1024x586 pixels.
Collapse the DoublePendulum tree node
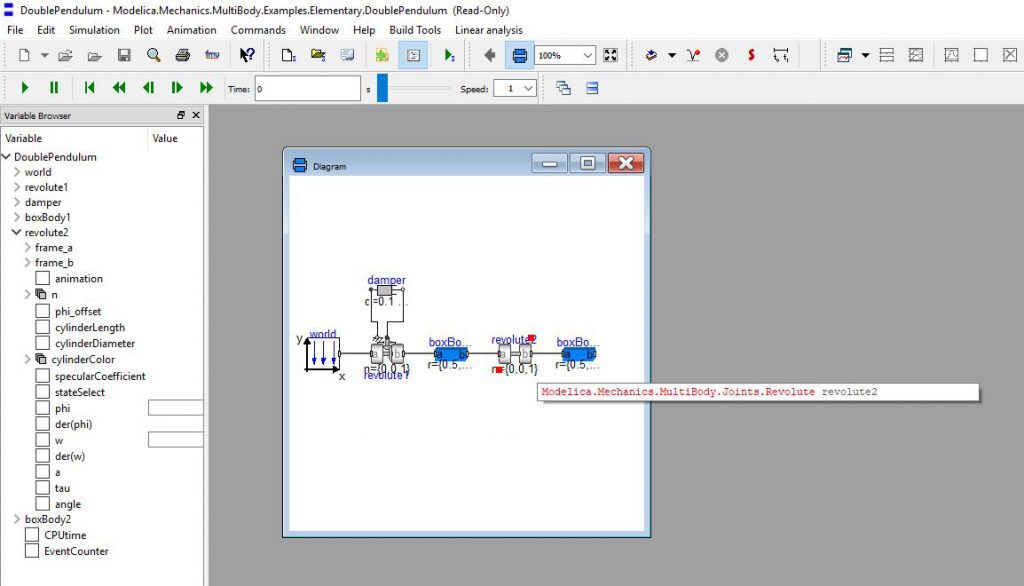coord(7,157)
